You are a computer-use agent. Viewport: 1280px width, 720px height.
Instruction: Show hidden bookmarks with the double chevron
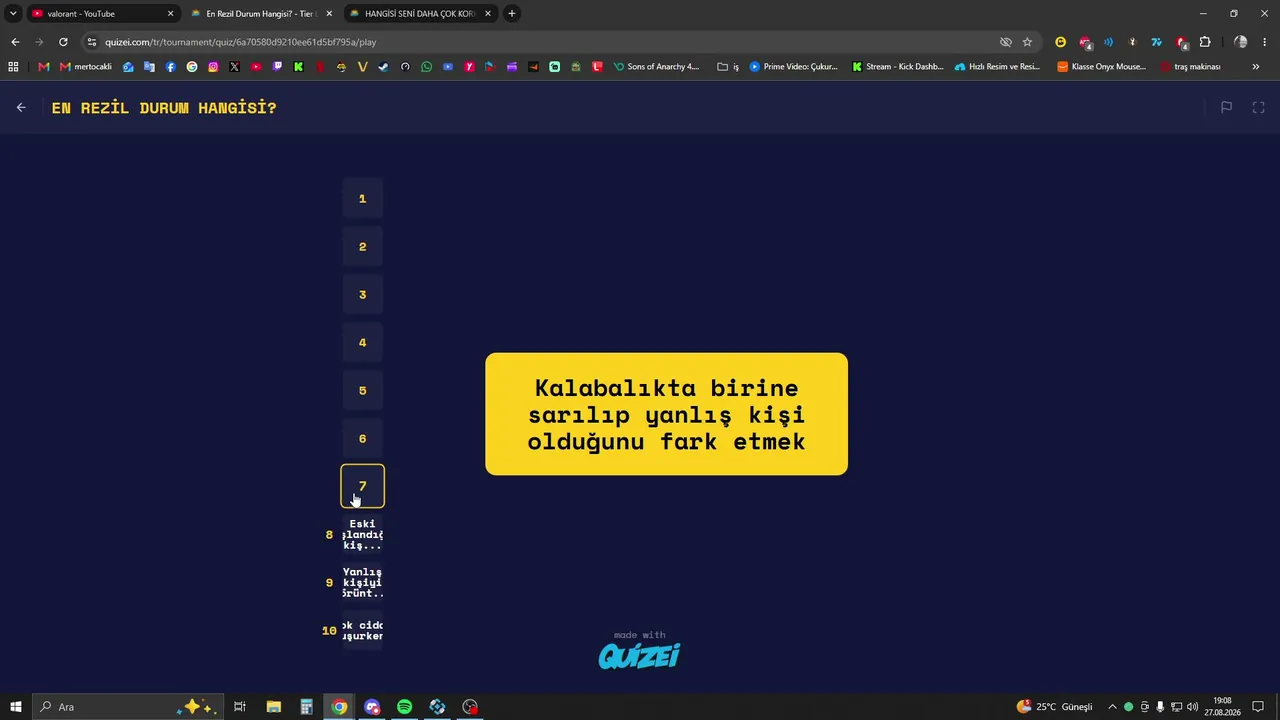[1256, 67]
